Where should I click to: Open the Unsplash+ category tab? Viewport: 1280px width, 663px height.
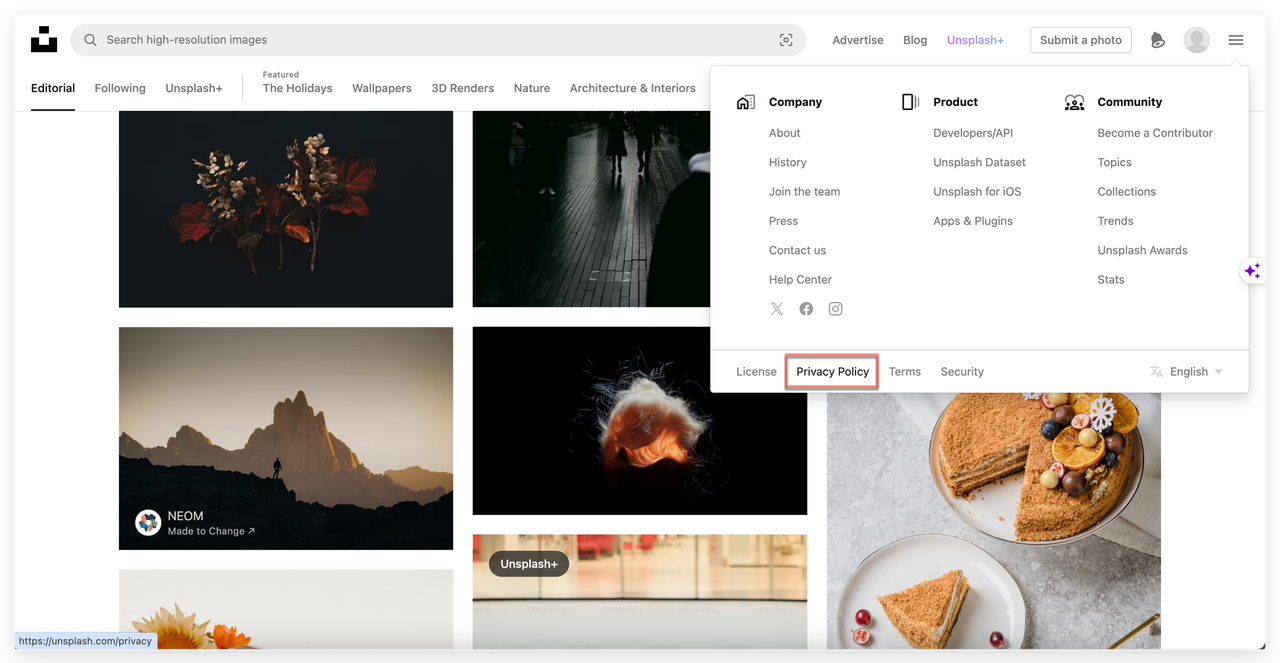[194, 88]
